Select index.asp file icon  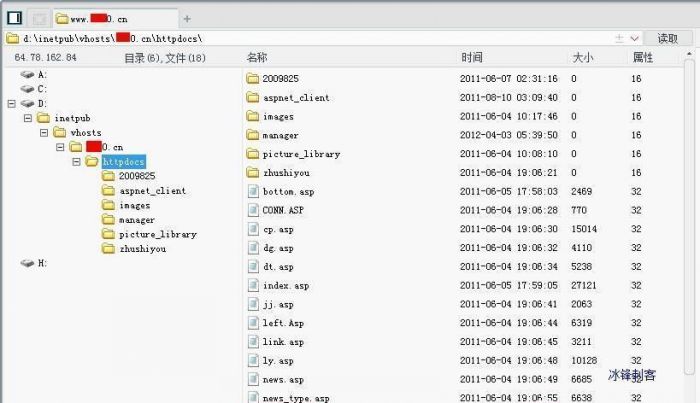(x=253, y=285)
